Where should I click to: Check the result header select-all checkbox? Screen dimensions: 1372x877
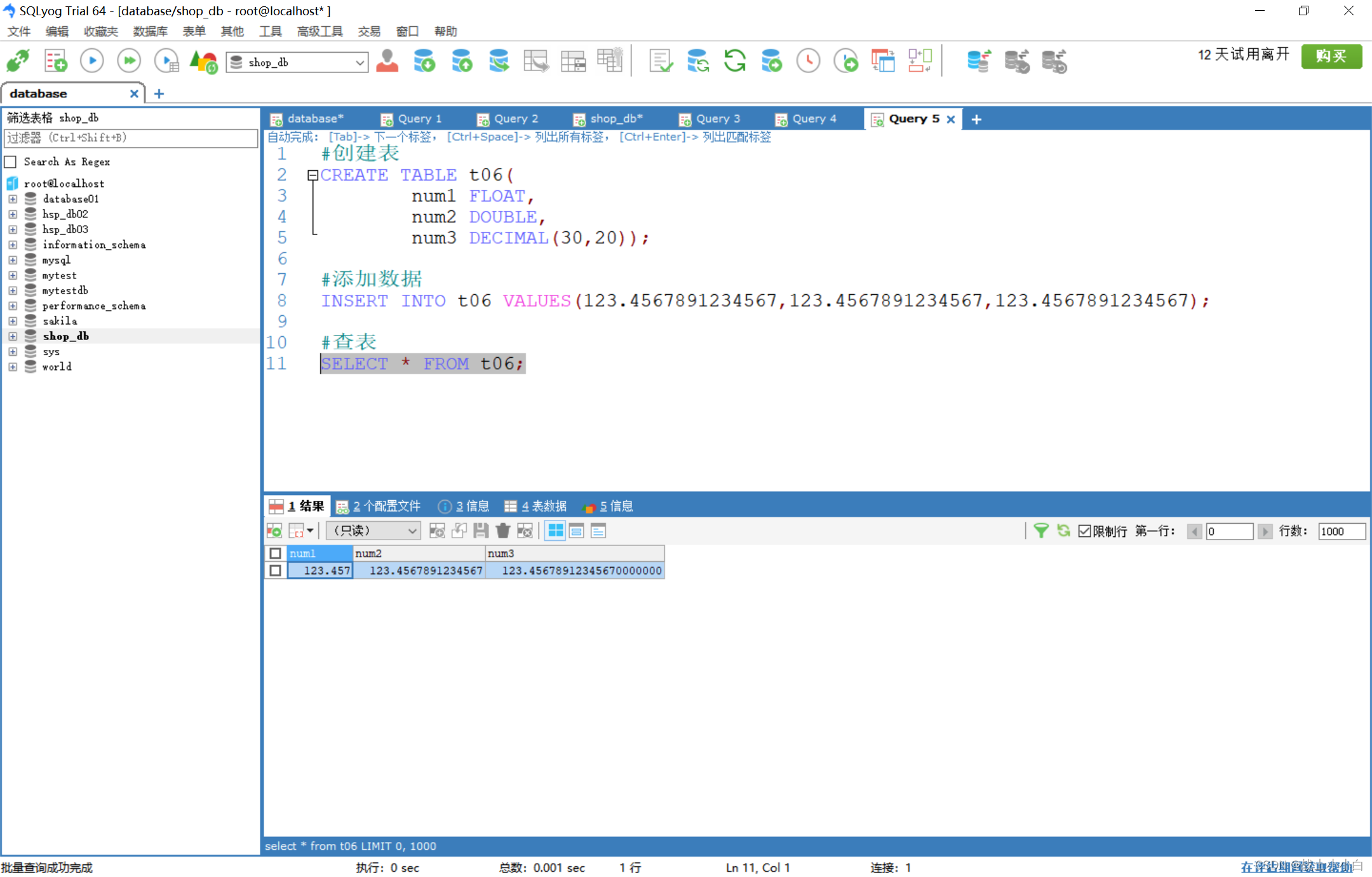click(x=275, y=554)
